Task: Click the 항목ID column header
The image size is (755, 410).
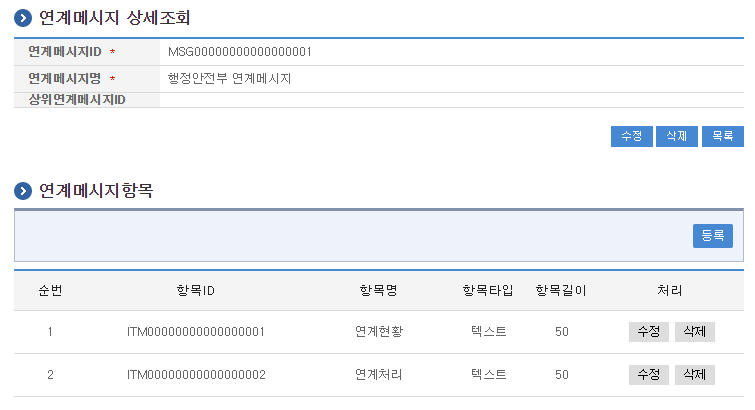Action: click(195, 291)
